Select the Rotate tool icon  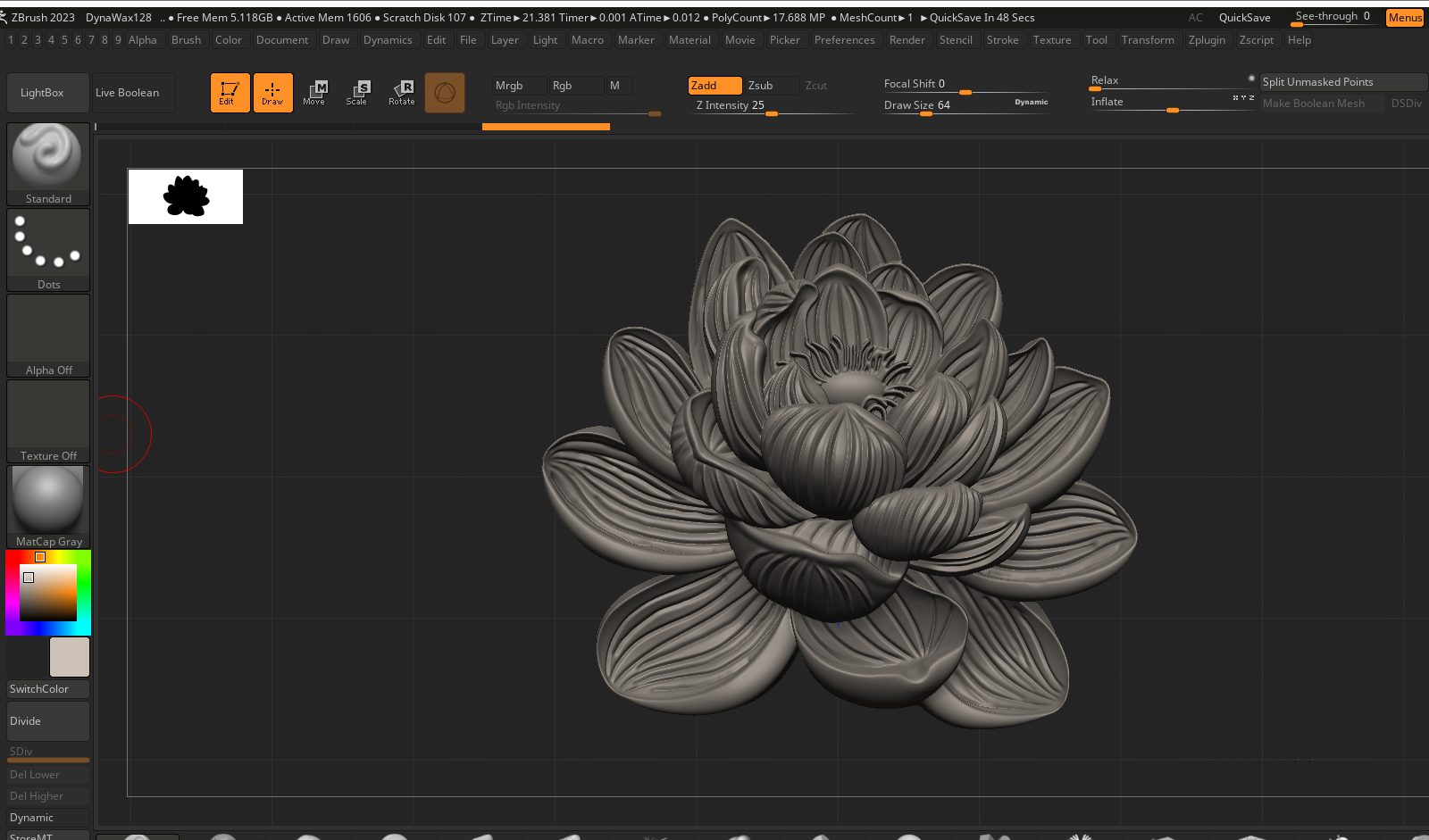402,92
